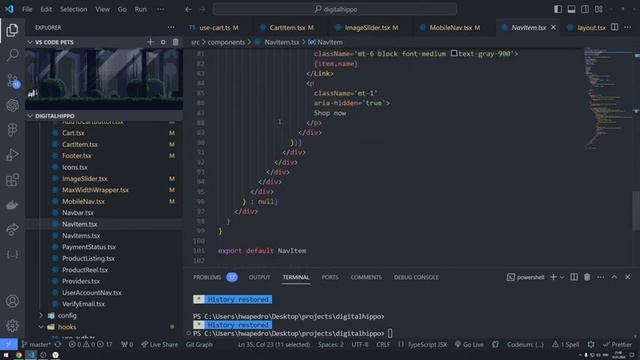Open the Run menu

point(141,9)
